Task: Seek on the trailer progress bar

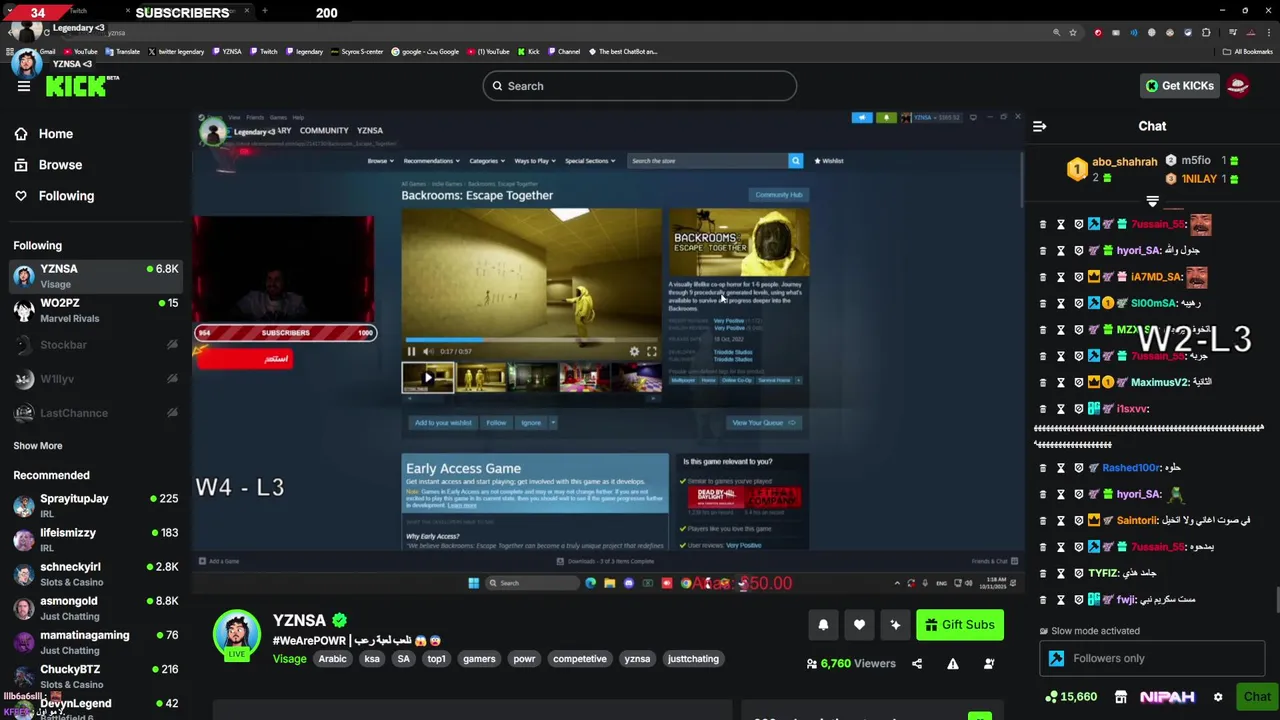Action: (531, 340)
